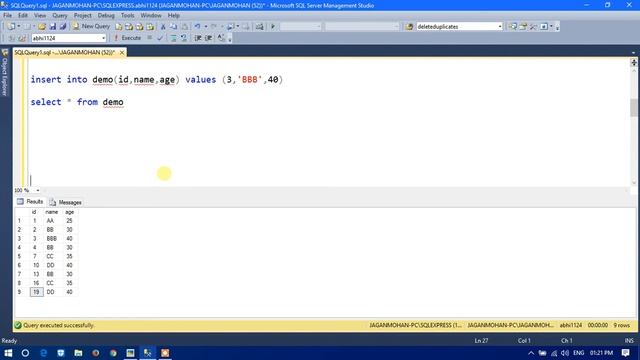Click the Find in Files icon
This screenshot has height=360, width=640.
coord(409,27)
